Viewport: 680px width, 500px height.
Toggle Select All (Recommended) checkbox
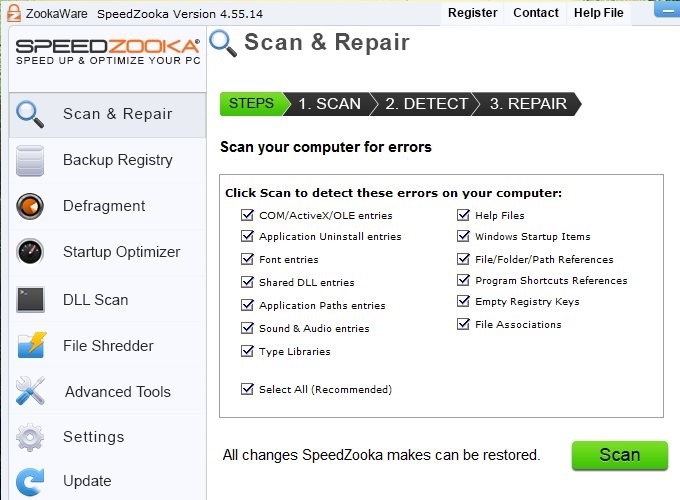coord(247,389)
